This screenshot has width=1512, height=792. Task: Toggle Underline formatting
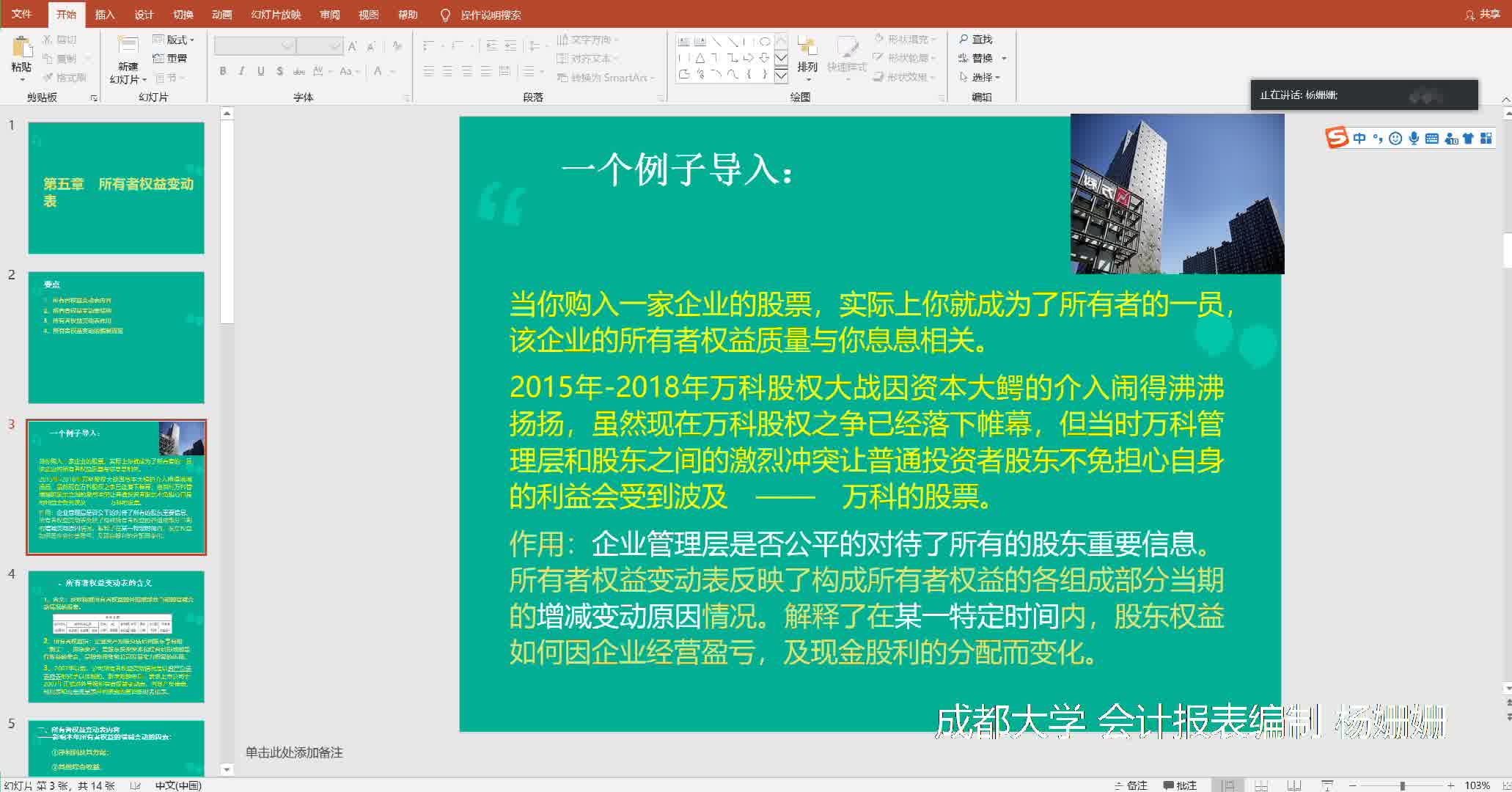(260, 71)
